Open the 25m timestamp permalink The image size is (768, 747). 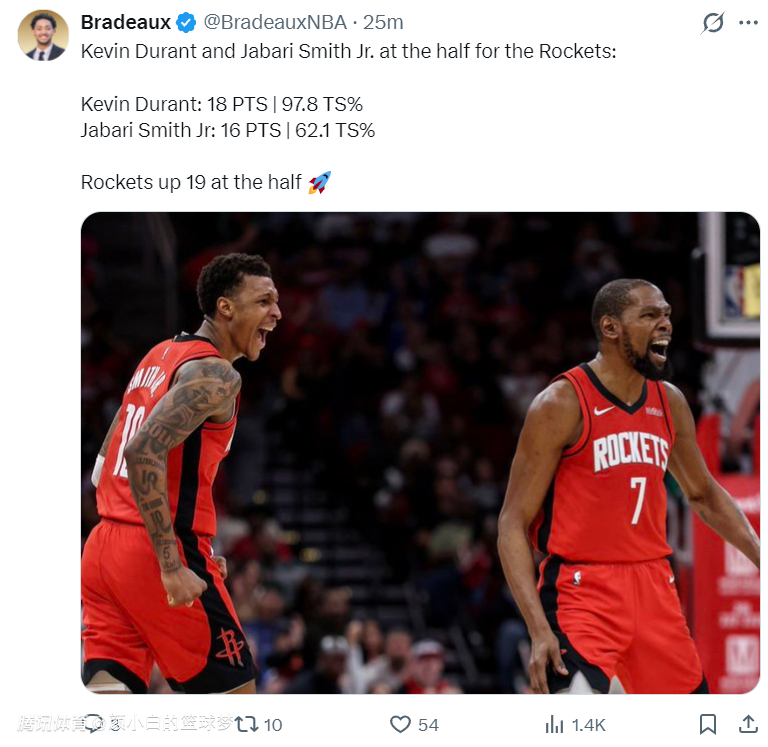click(383, 23)
